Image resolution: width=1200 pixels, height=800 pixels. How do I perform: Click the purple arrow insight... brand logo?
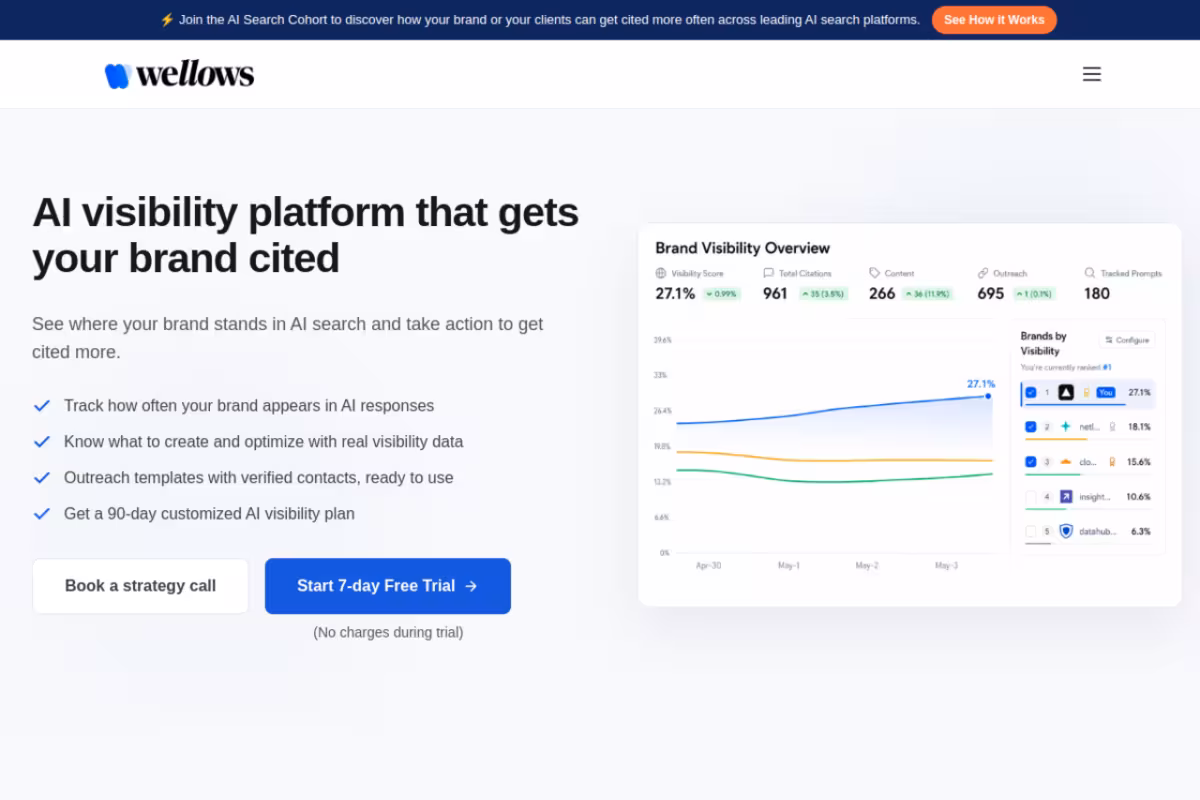coord(1066,496)
